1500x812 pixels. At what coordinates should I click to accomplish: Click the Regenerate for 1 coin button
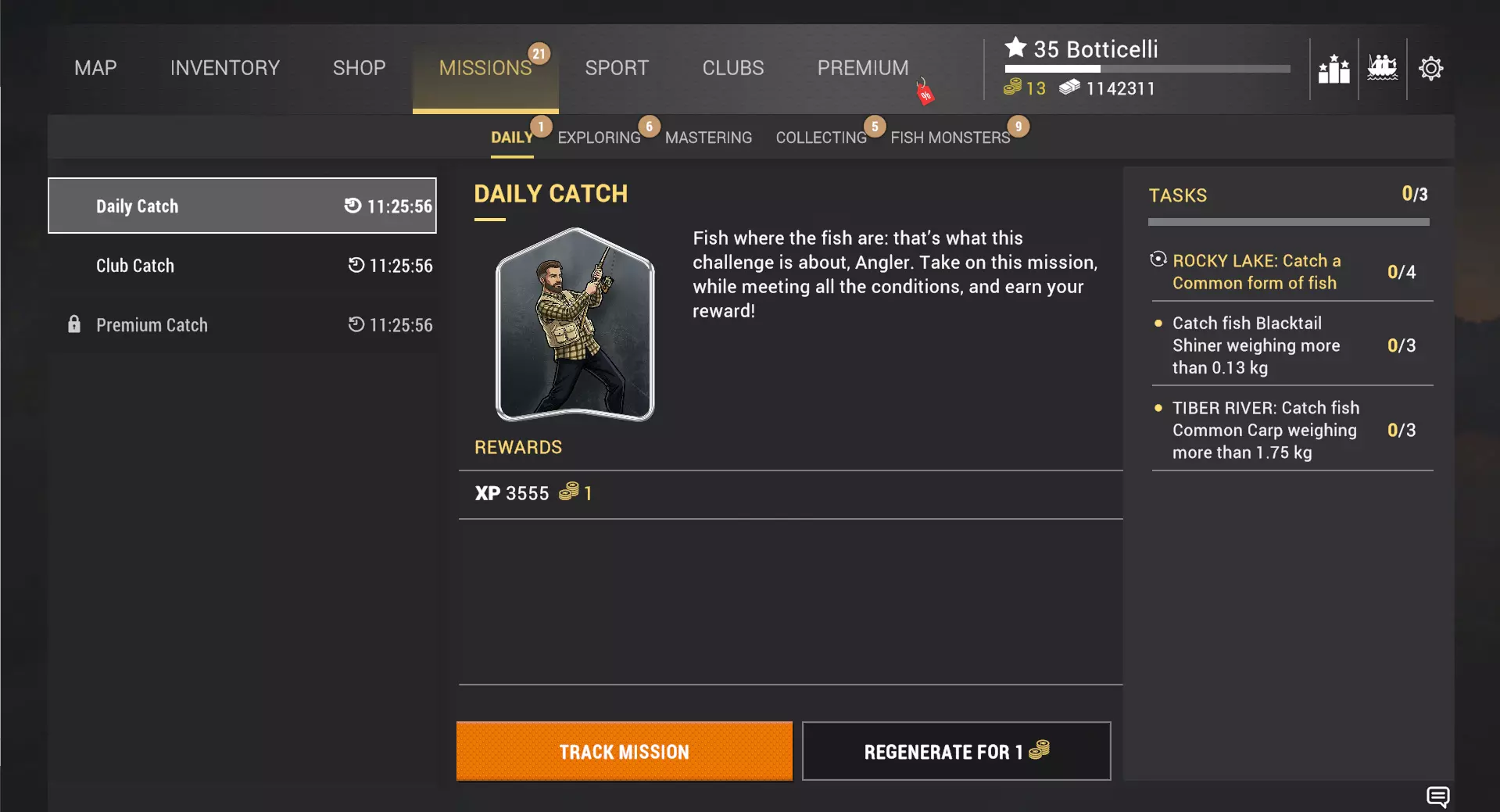[x=956, y=751]
